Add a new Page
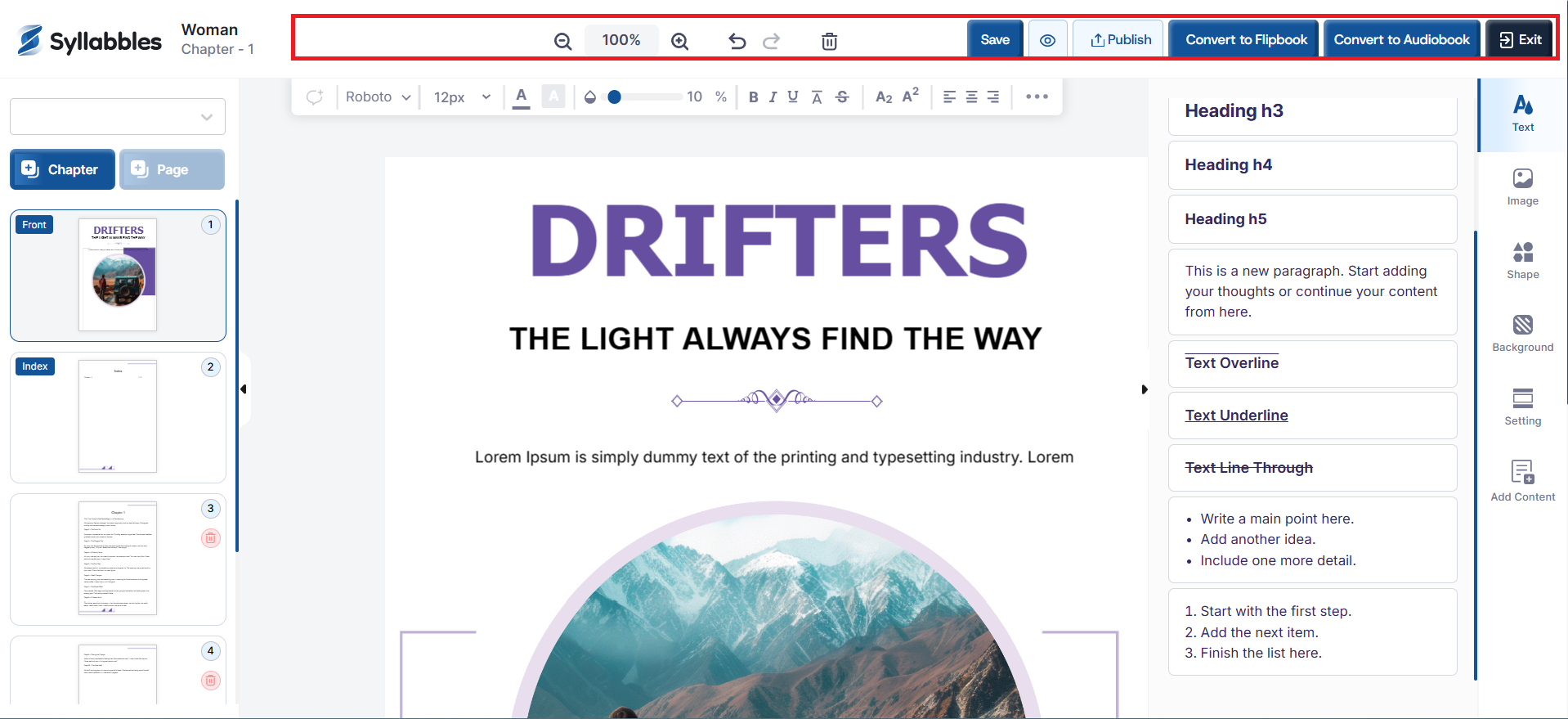The image size is (1568, 719). point(172,169)
